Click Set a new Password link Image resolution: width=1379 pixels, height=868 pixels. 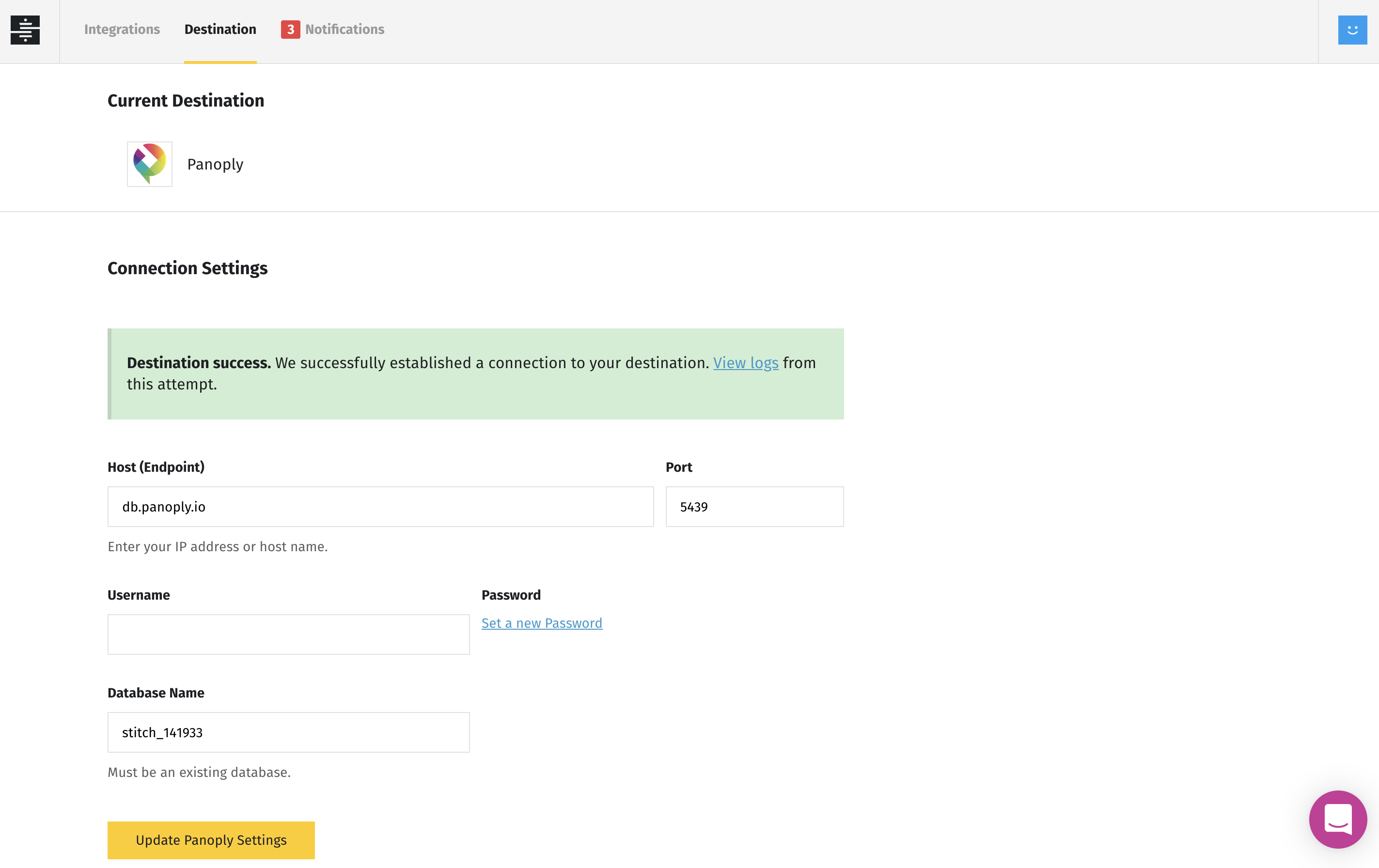tap(542, 623)
